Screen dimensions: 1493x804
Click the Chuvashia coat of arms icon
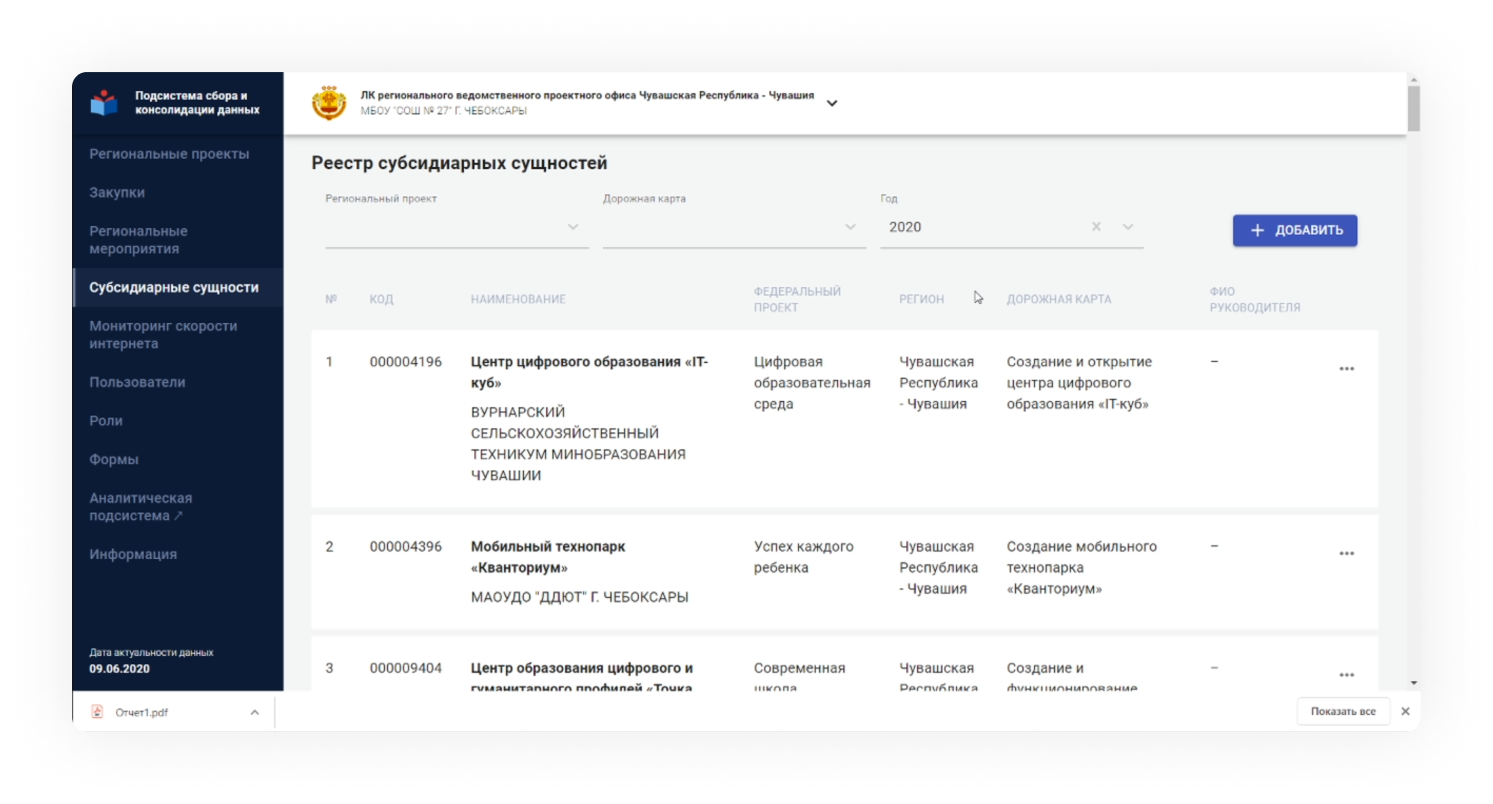[329, 103]
